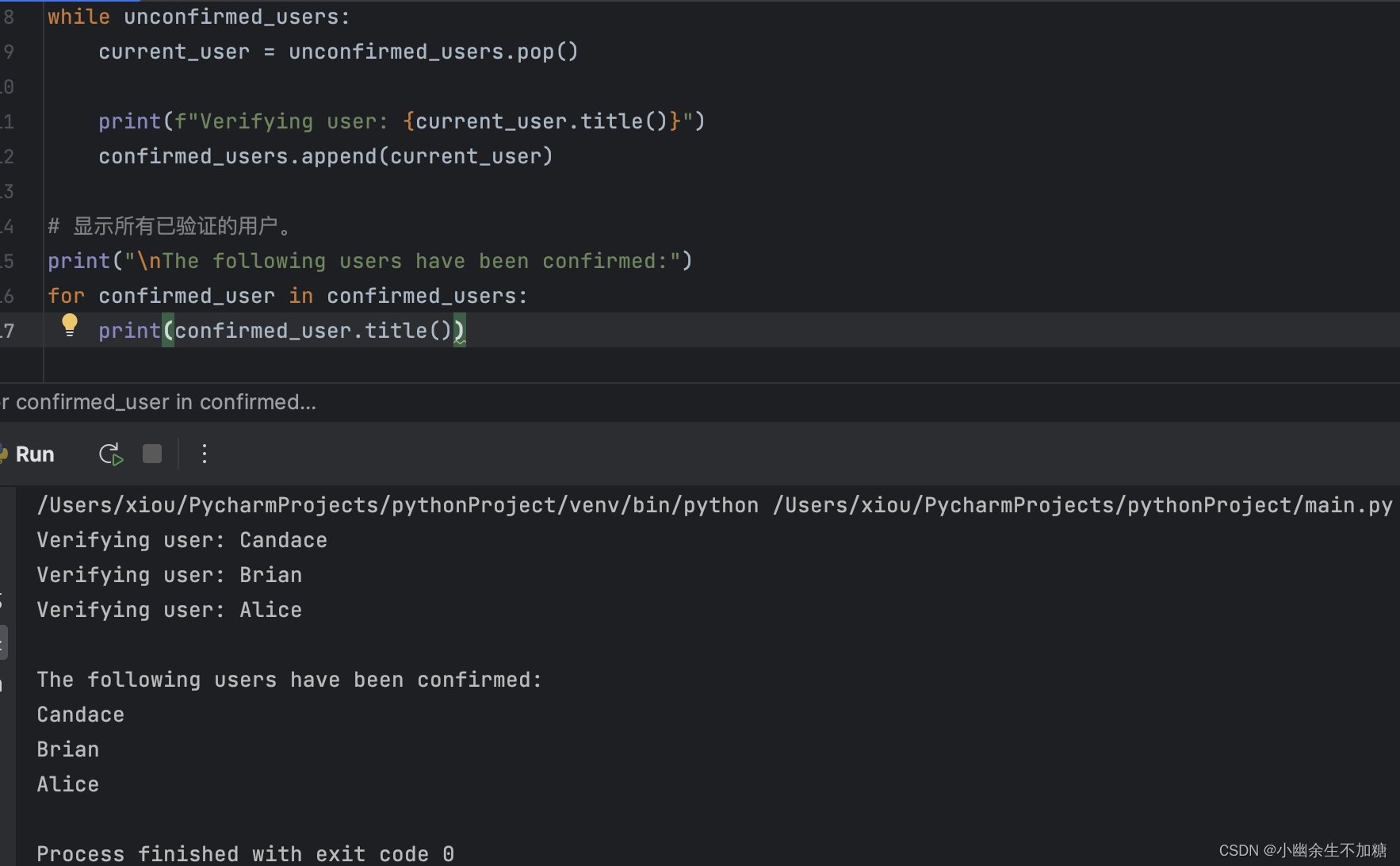Viewport: 1400px width, 866px height.
Task: Click the print 'following users have been confirmed' line
Action: 370,261
